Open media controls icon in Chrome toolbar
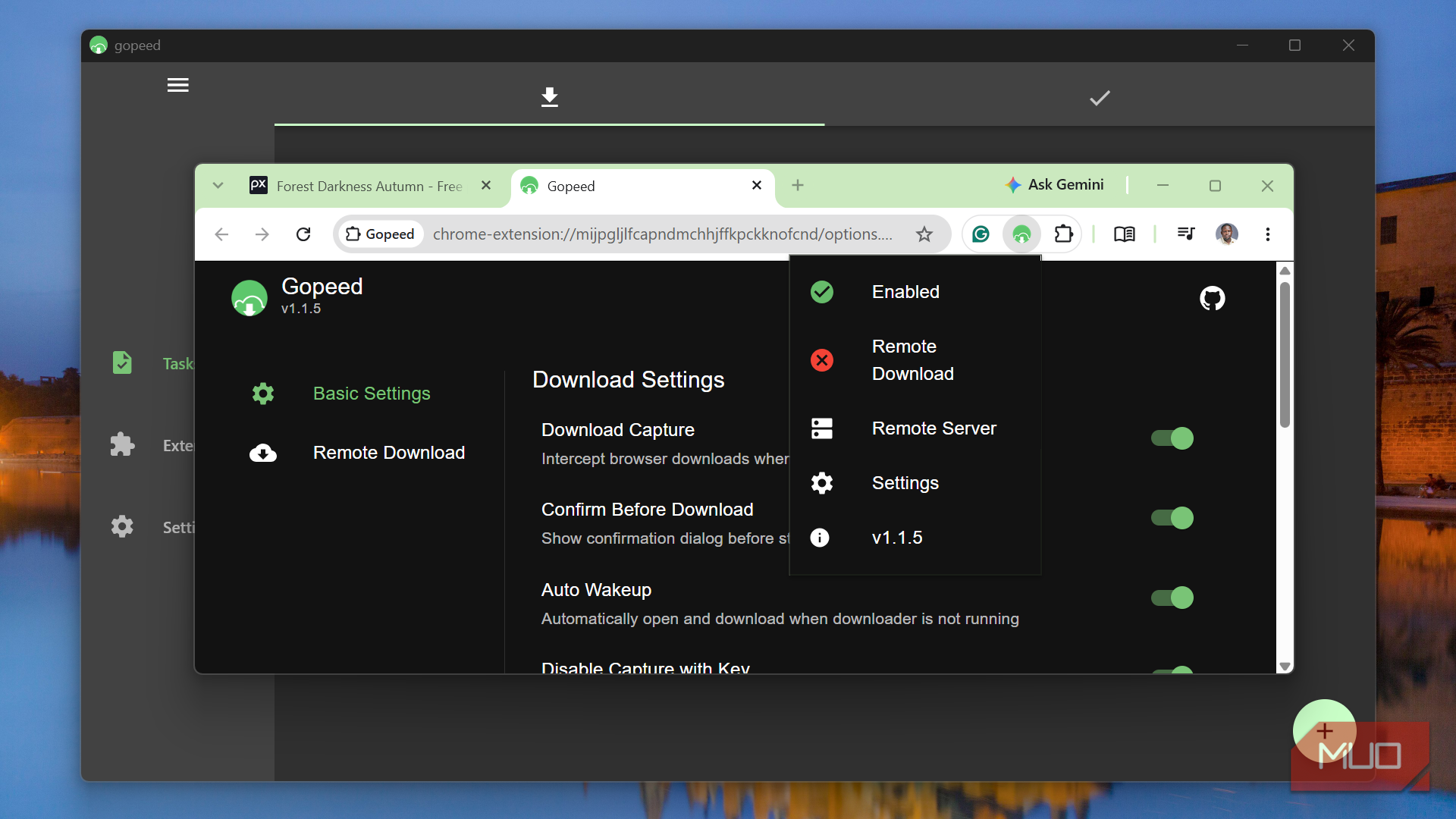The width and height of the screenshot is (1456, 819). click(1186, 234)
